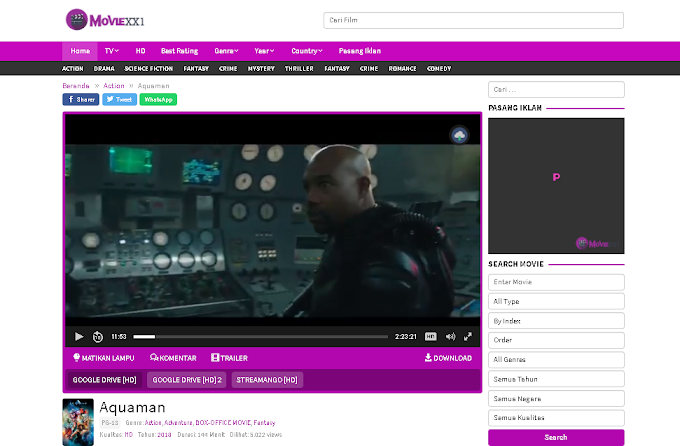Share via WhatsApp button

coord(158,99)
